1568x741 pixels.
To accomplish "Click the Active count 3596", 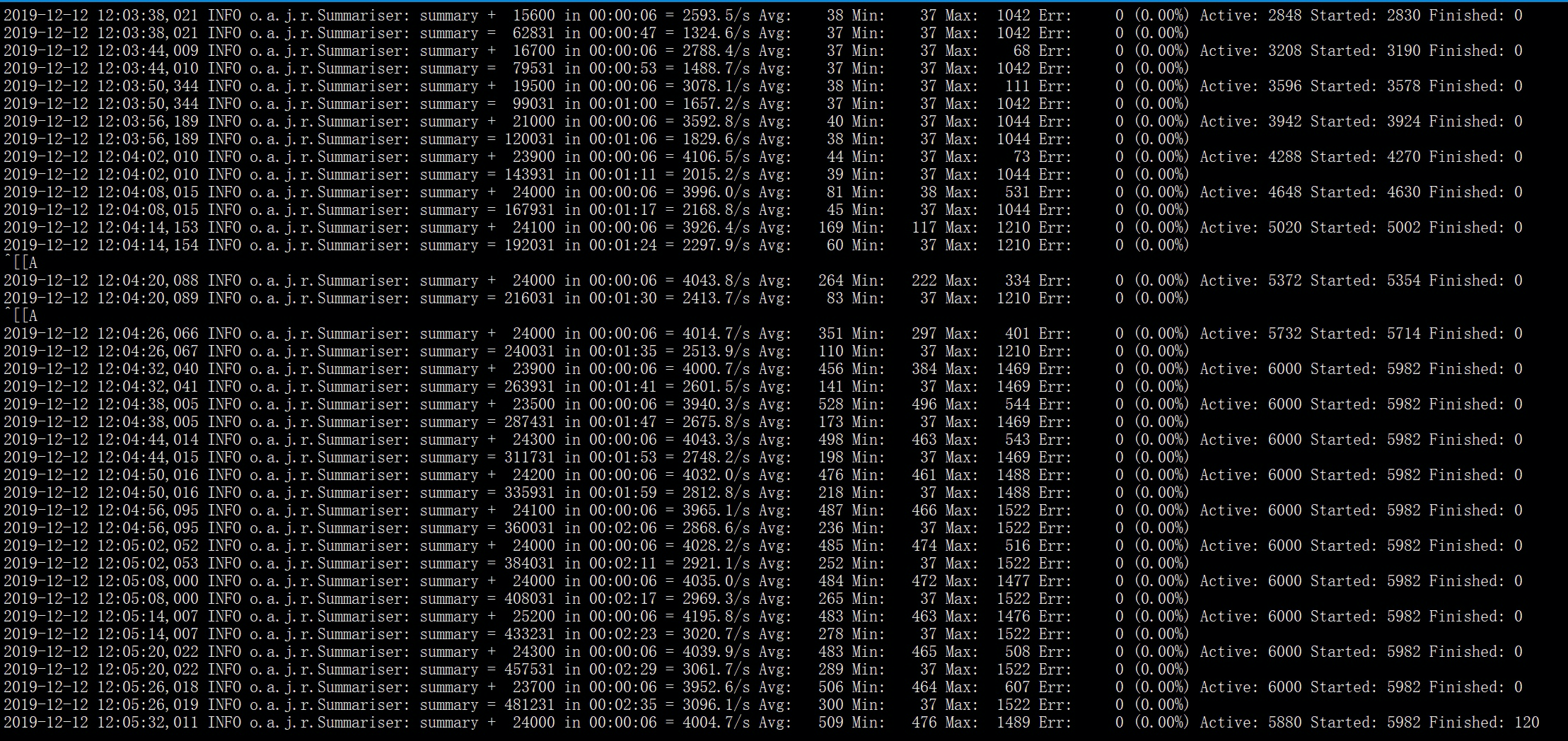I will point(1284,86).
